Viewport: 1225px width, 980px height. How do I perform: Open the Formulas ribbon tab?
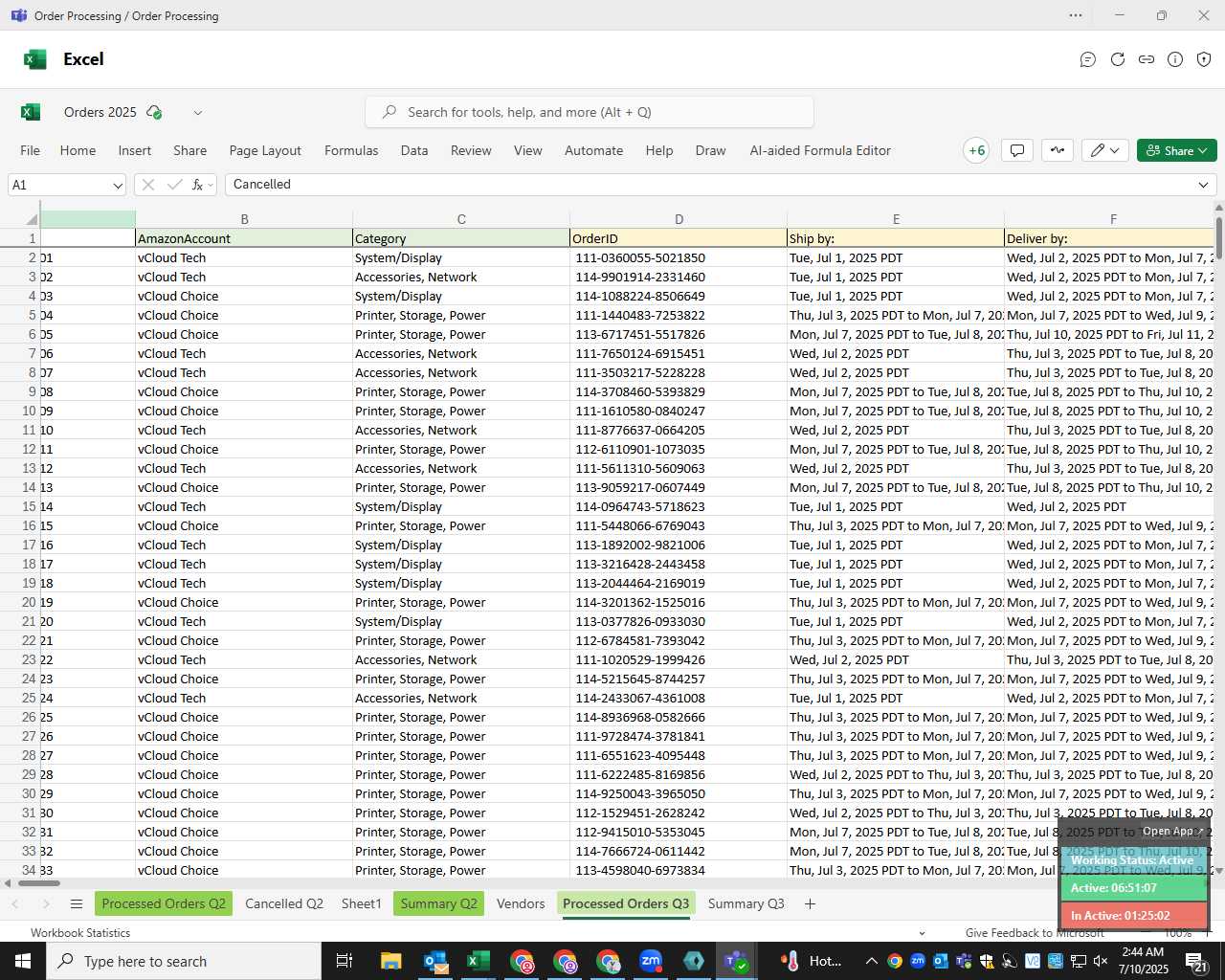(x=351, y=150)
